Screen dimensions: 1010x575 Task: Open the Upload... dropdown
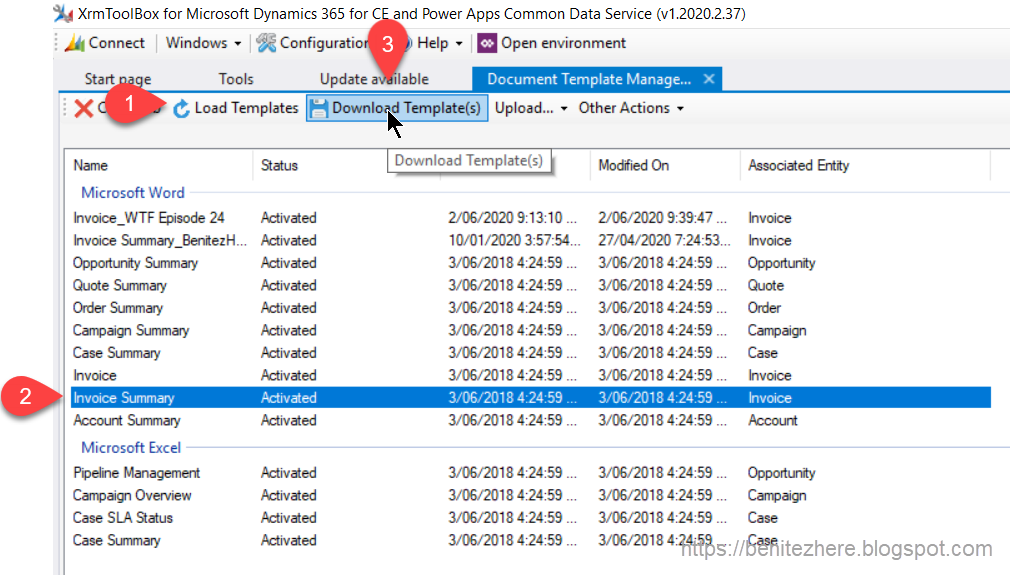point(531,108)
